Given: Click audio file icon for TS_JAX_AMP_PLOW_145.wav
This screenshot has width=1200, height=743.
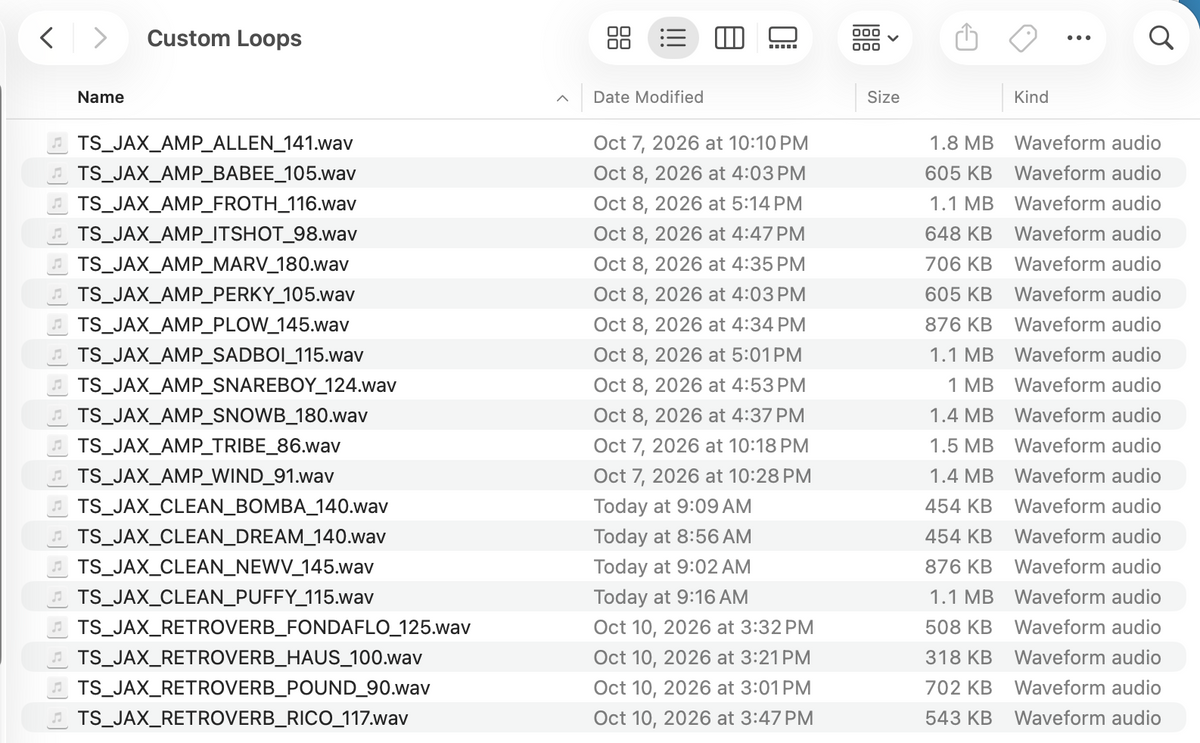Looking at the screenshot, I should point(58,324).
